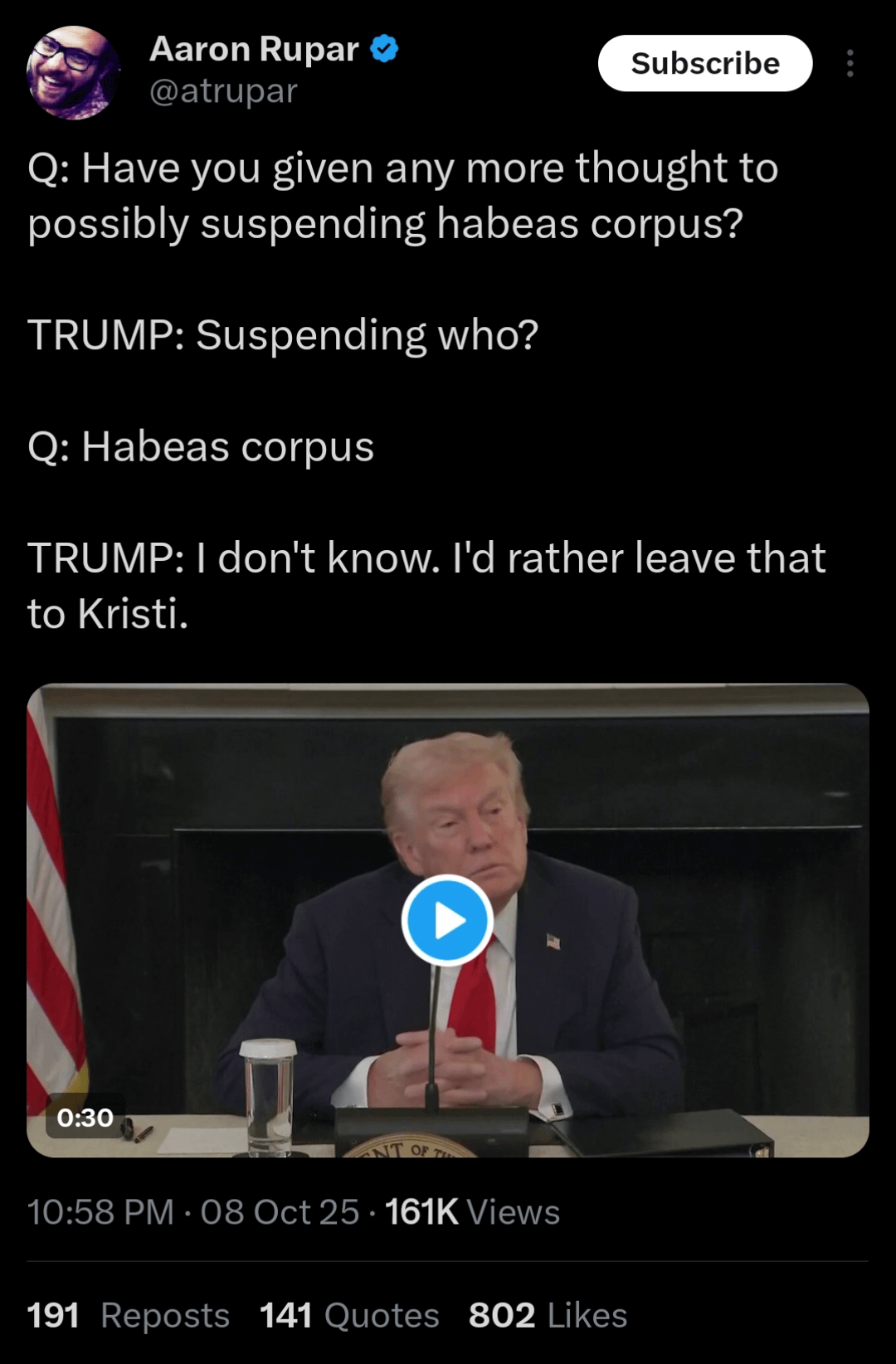Click the blue verified badge
896x1364 pixels.
click(x=384, y=49)
